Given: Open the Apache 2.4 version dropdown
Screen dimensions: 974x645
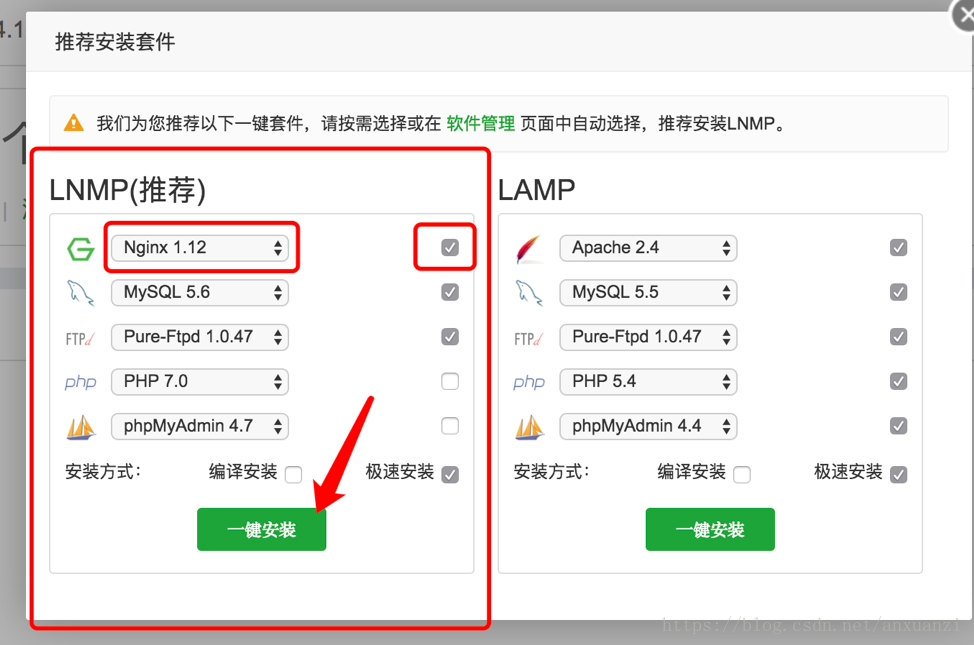Looking at the screenshot, I should pos(648,247).
